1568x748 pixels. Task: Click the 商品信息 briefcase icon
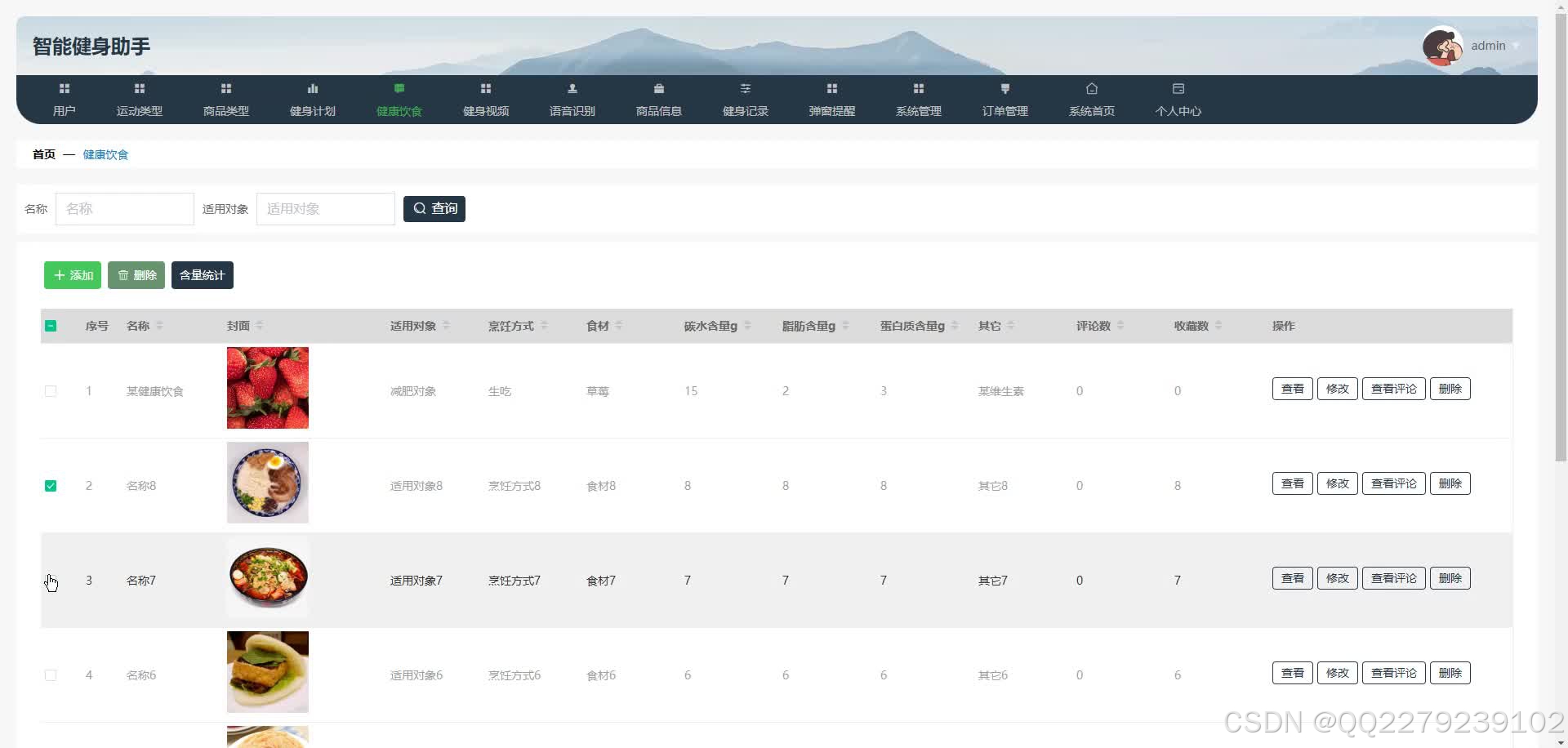659,88
